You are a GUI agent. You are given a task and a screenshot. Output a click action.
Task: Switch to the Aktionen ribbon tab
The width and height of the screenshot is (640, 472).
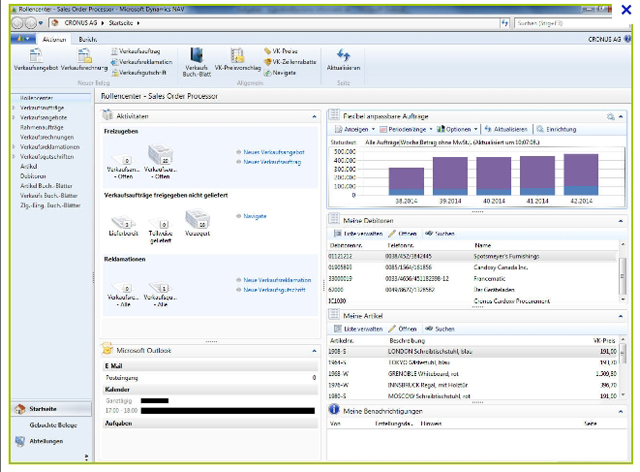[x=54, y=39]
